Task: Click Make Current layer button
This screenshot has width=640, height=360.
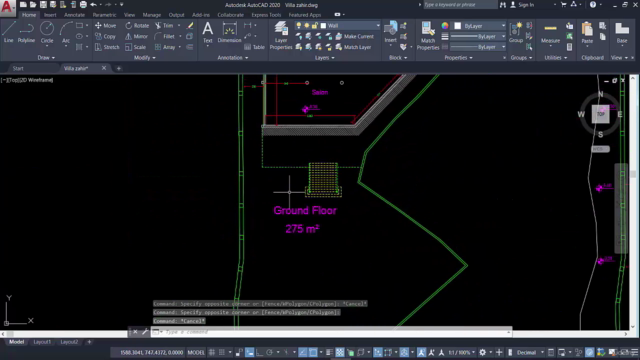Action: point(354,36)
